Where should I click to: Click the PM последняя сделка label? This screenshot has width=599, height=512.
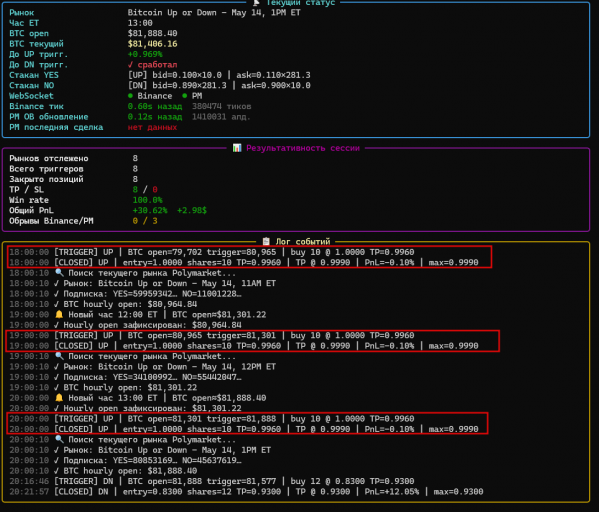click(x=56, y=127)
